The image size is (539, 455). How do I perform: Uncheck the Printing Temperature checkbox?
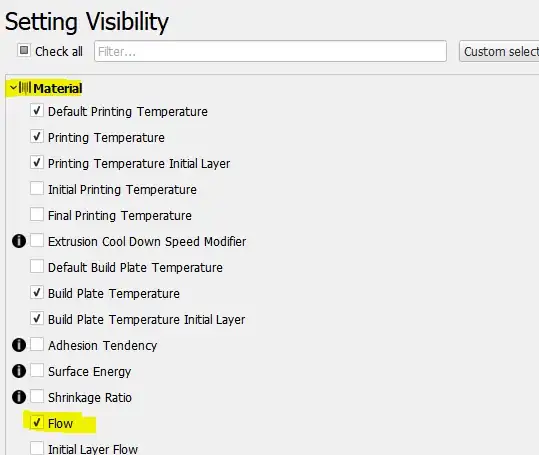(x=37, y=137)
